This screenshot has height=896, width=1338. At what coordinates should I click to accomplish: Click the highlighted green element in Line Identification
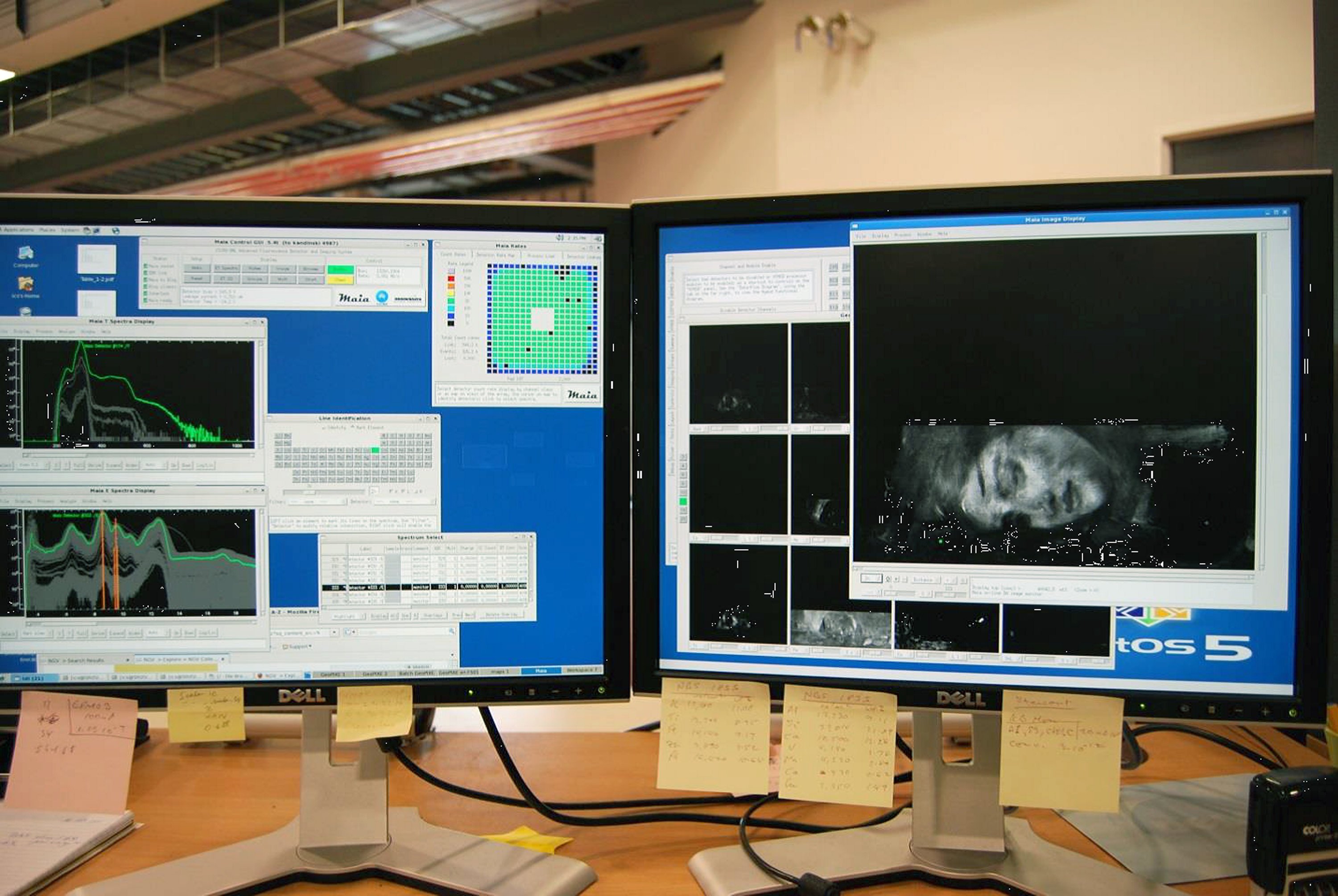click(x=375, y=450)
